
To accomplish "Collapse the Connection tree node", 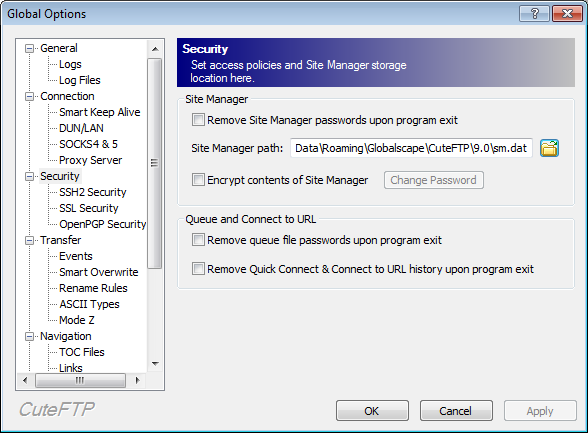I will point(29,96).
